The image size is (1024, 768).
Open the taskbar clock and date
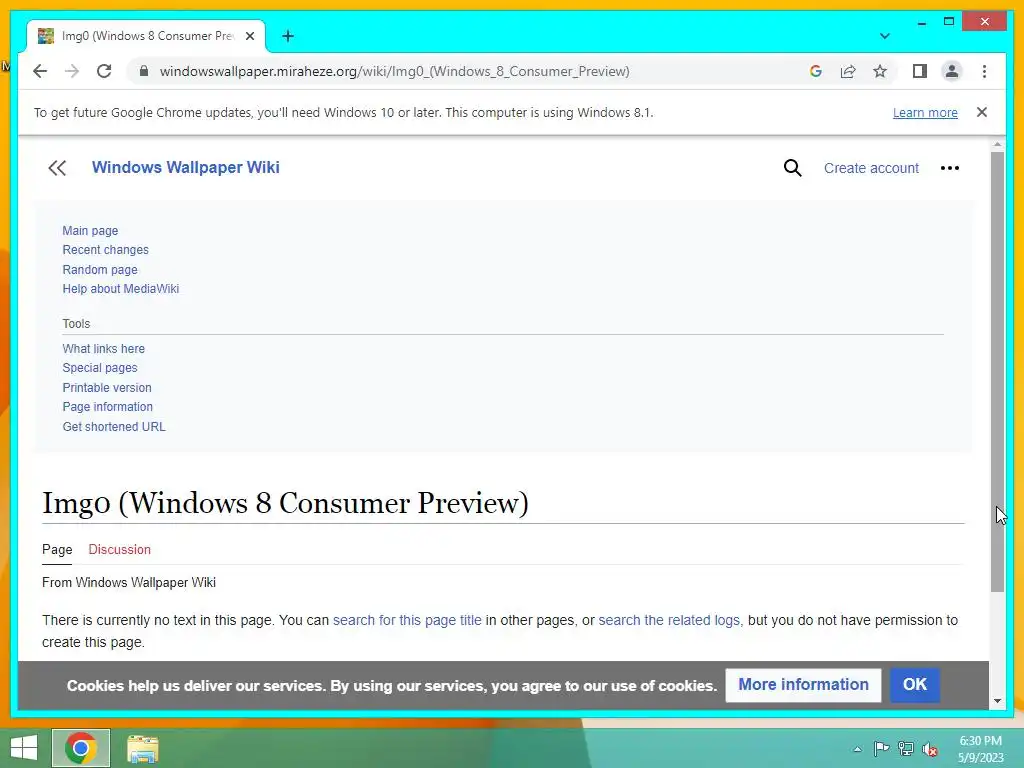[980, 749]
